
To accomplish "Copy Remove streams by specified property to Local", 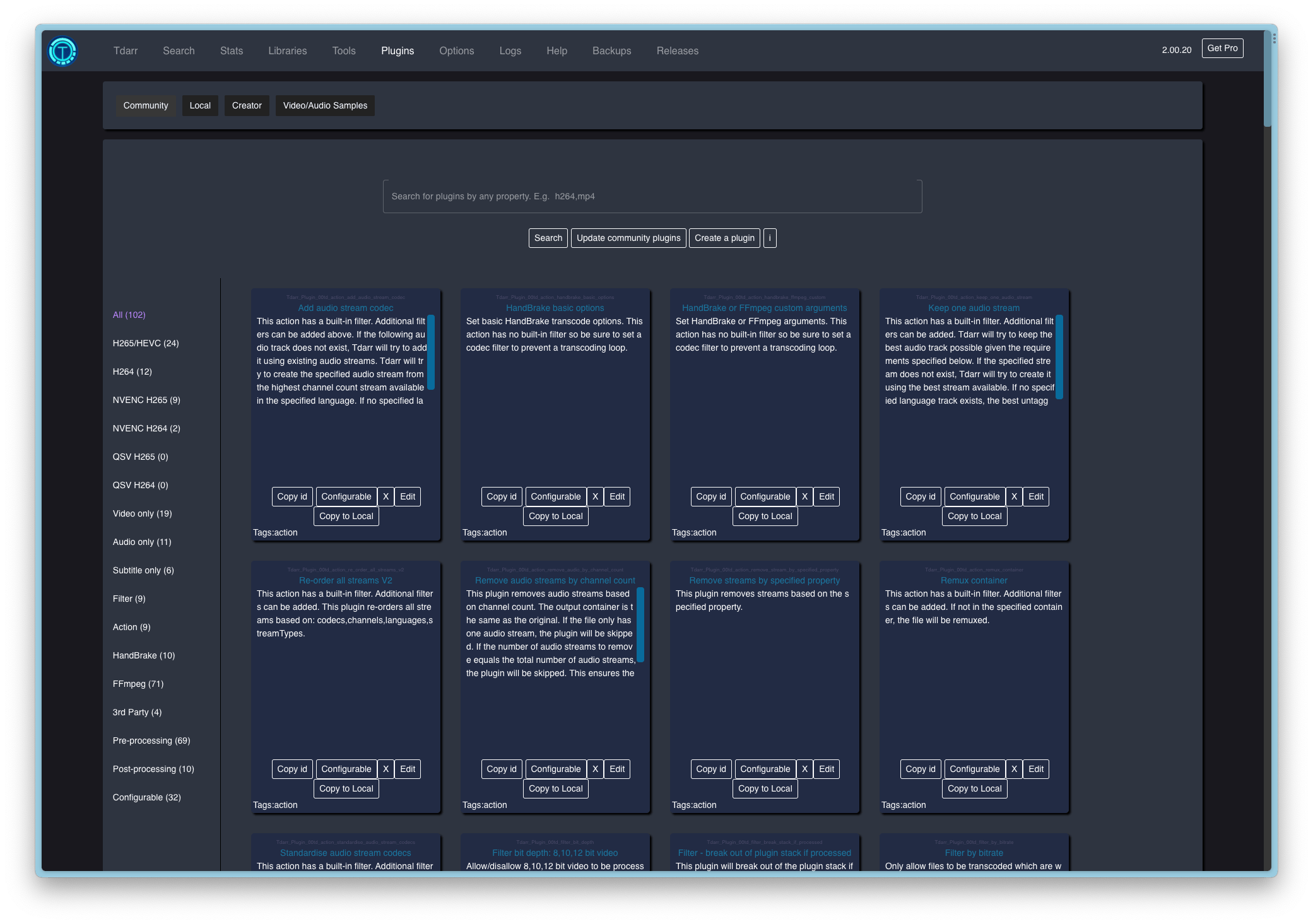I will [765, 788].
